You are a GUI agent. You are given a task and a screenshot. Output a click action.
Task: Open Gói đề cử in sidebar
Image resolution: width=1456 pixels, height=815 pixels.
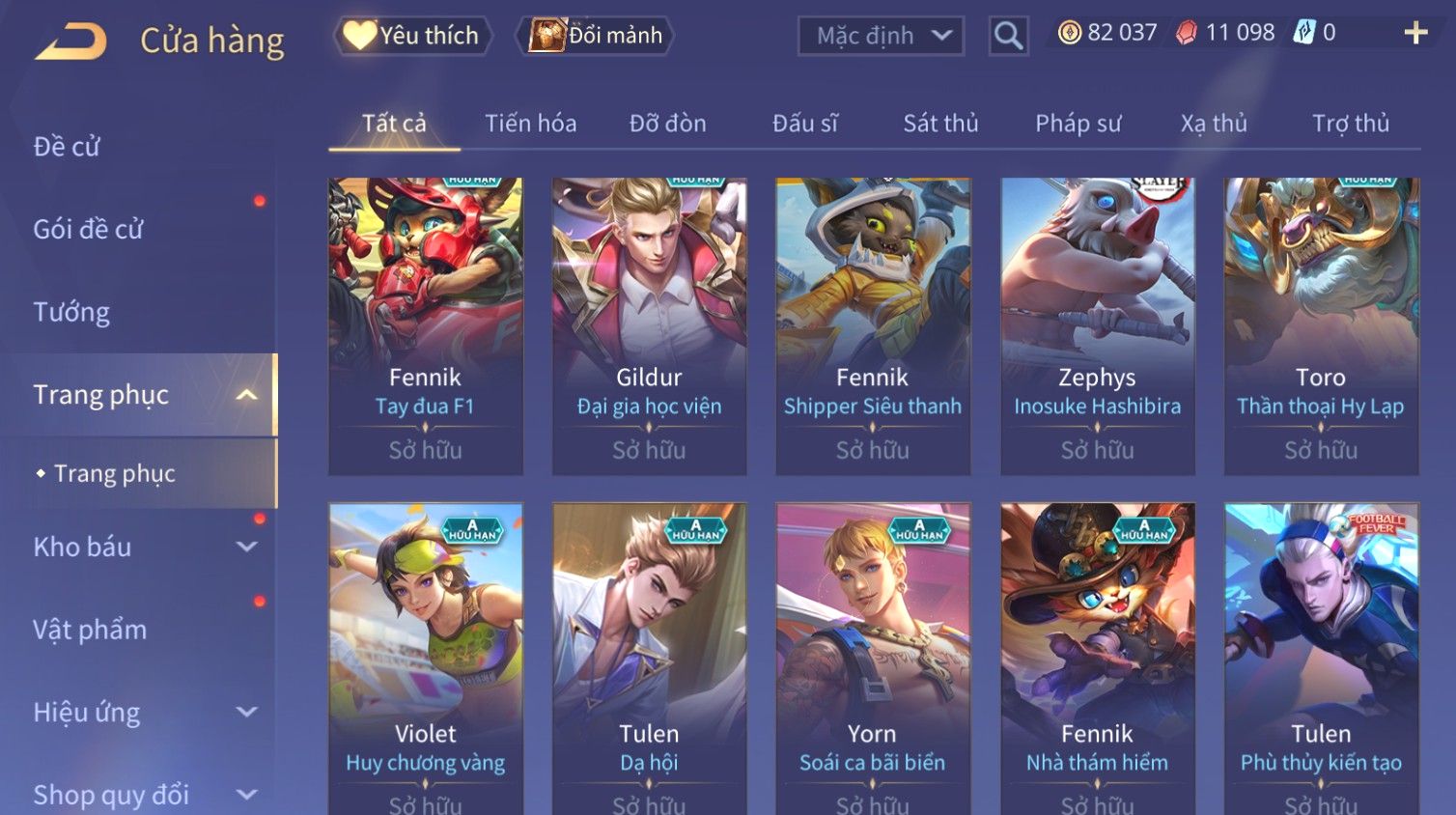pyautogui.click(x=88, y=229)
